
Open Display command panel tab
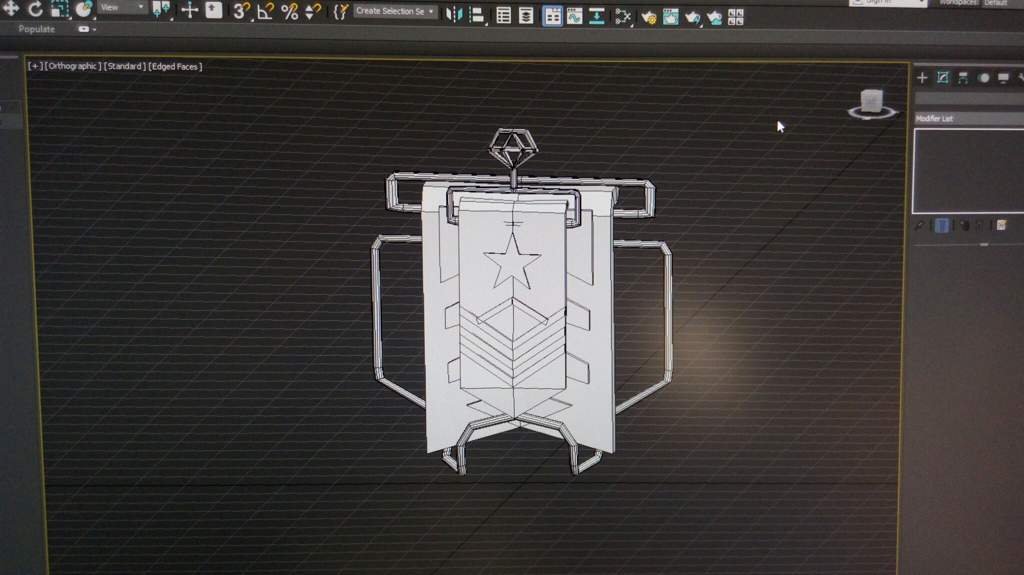(1004, 78)
